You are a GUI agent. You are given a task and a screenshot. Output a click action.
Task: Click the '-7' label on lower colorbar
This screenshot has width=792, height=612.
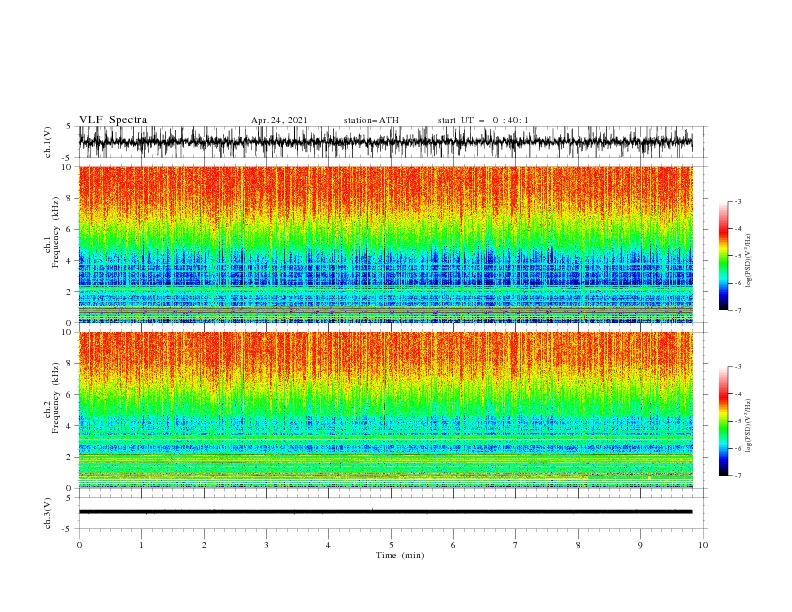point(737,475)
